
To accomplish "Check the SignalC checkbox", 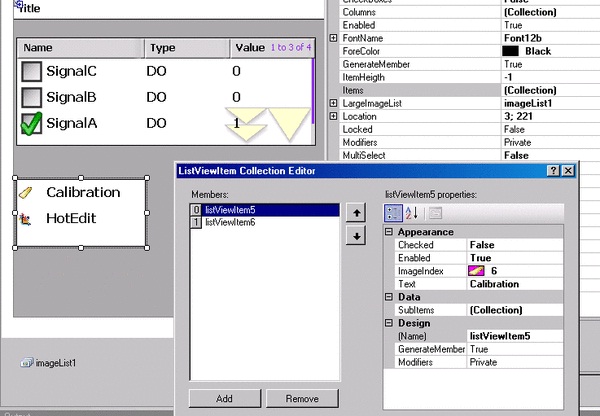I will pyautogui.click(x=32, y=71).
